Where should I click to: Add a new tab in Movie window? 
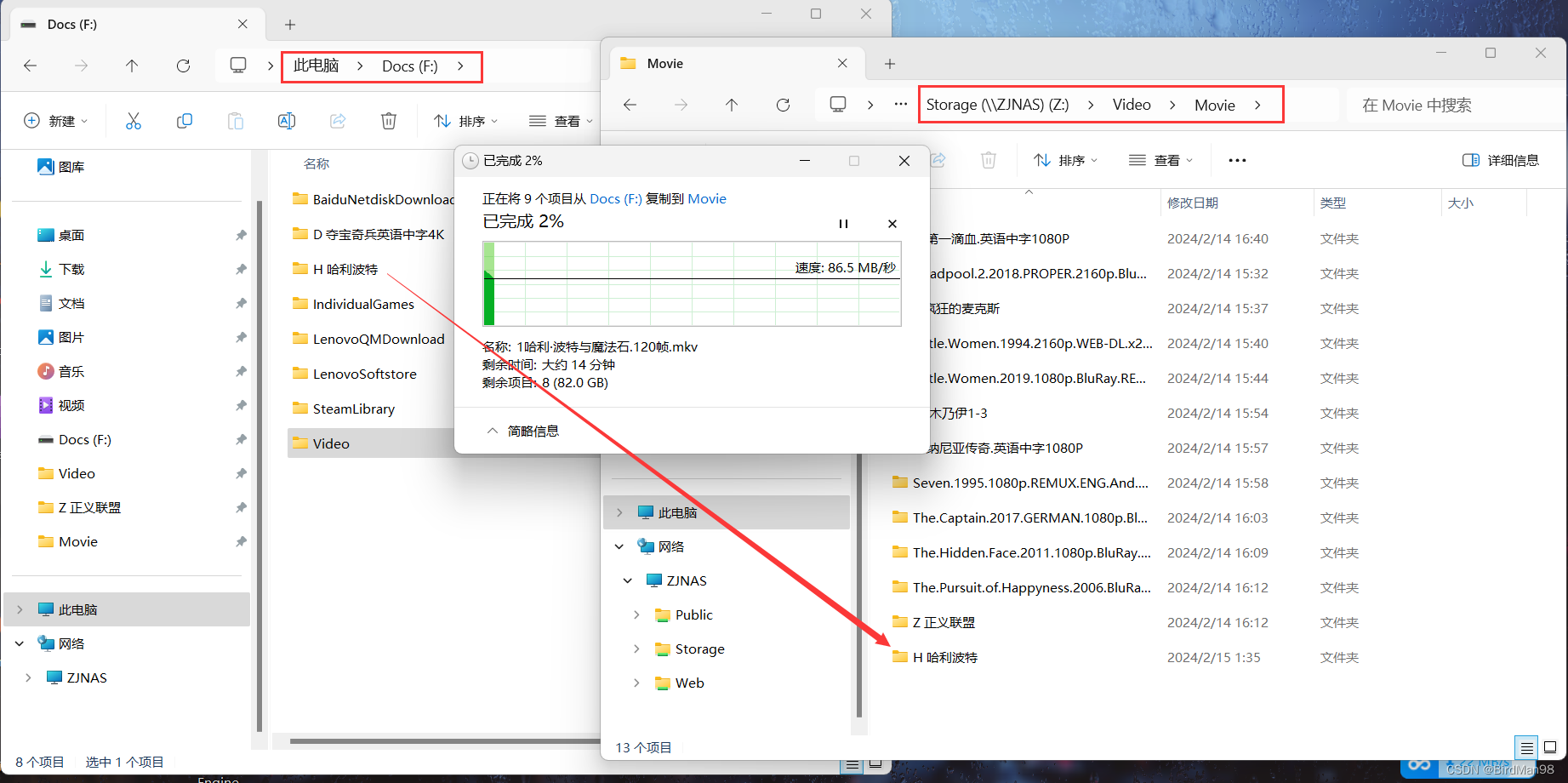(x=889, y=64)
